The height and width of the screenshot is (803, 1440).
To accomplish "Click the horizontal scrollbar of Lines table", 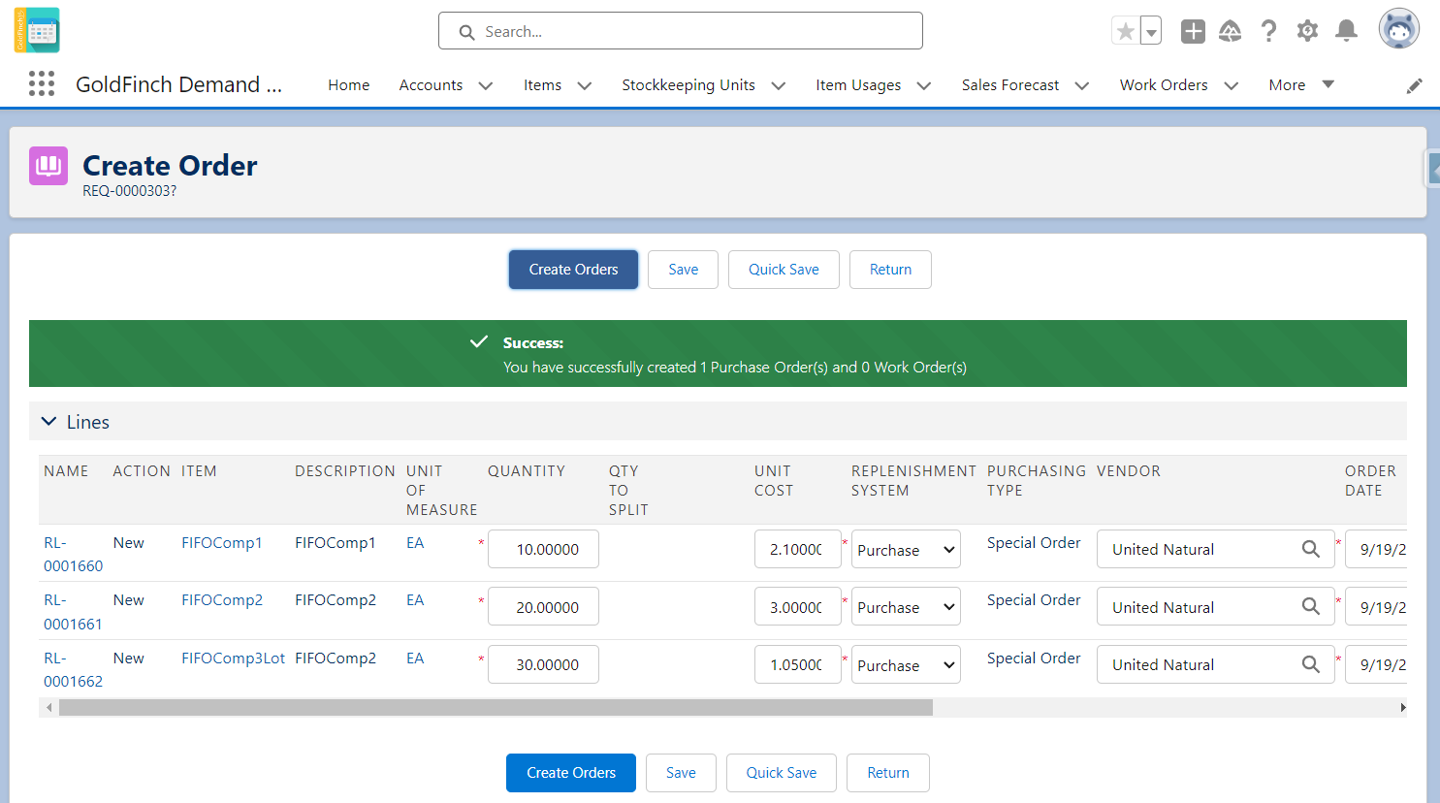I will click(496, 707).
